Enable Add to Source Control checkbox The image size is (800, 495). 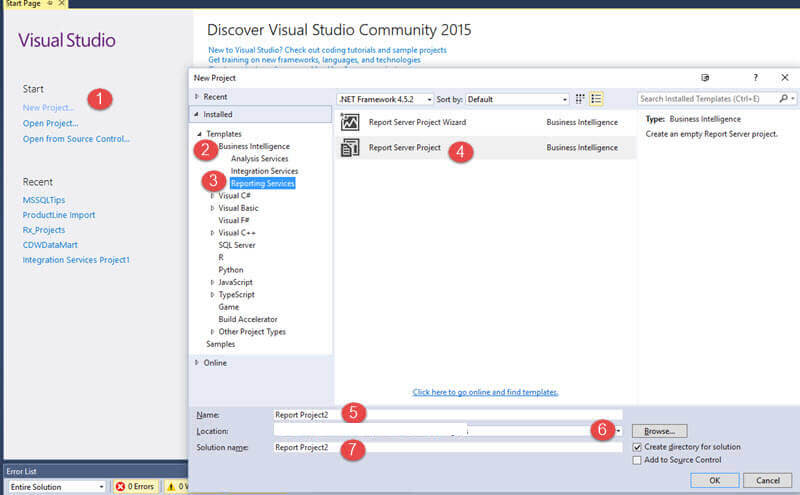tap(638, 460)
